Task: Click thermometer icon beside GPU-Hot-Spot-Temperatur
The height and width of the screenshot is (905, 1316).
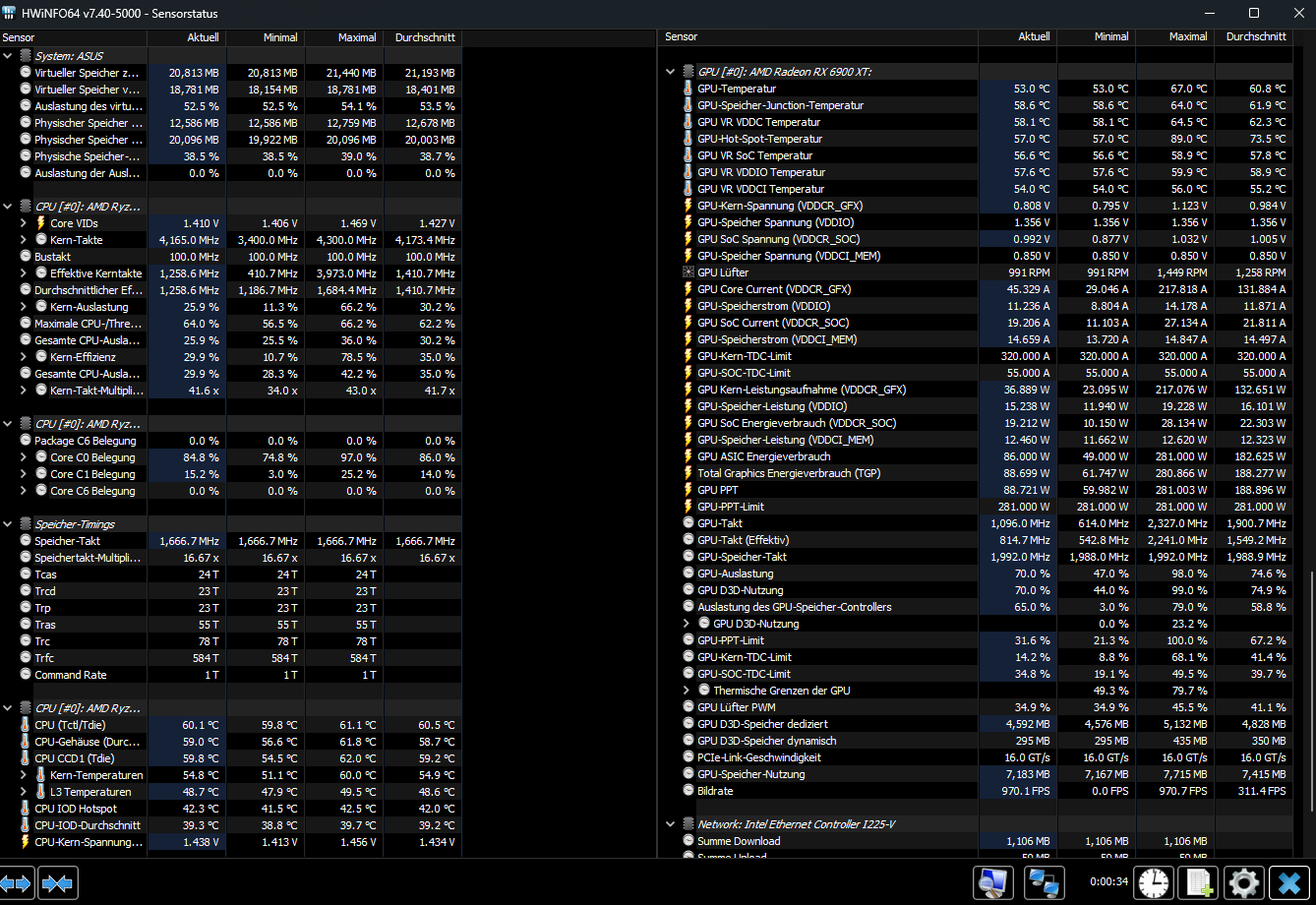Action: [x=688, y=139]
